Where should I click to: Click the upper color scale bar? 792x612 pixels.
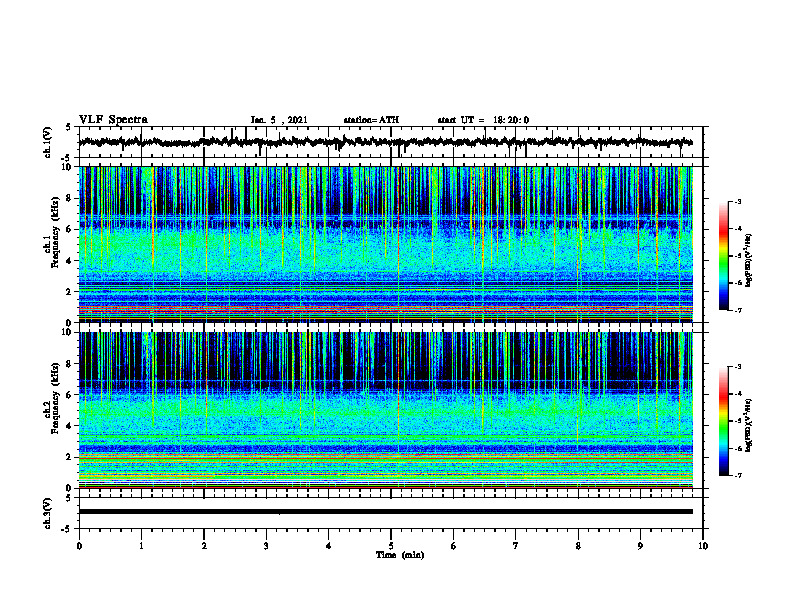723,256
